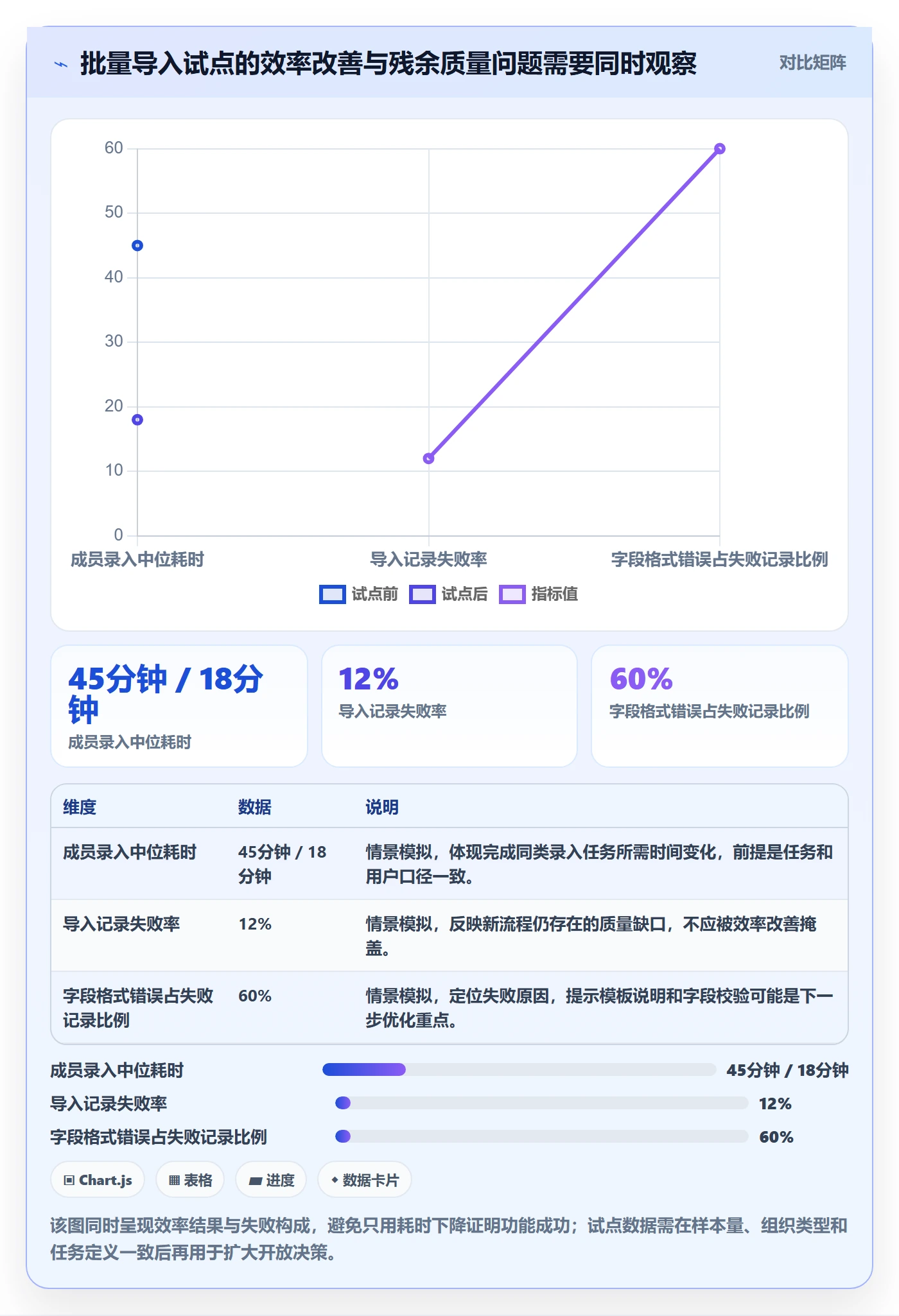This screenshot has width=899, height=1316.
Task: Click the 指标值 point at 60 on chart
Action: point(720,149)
